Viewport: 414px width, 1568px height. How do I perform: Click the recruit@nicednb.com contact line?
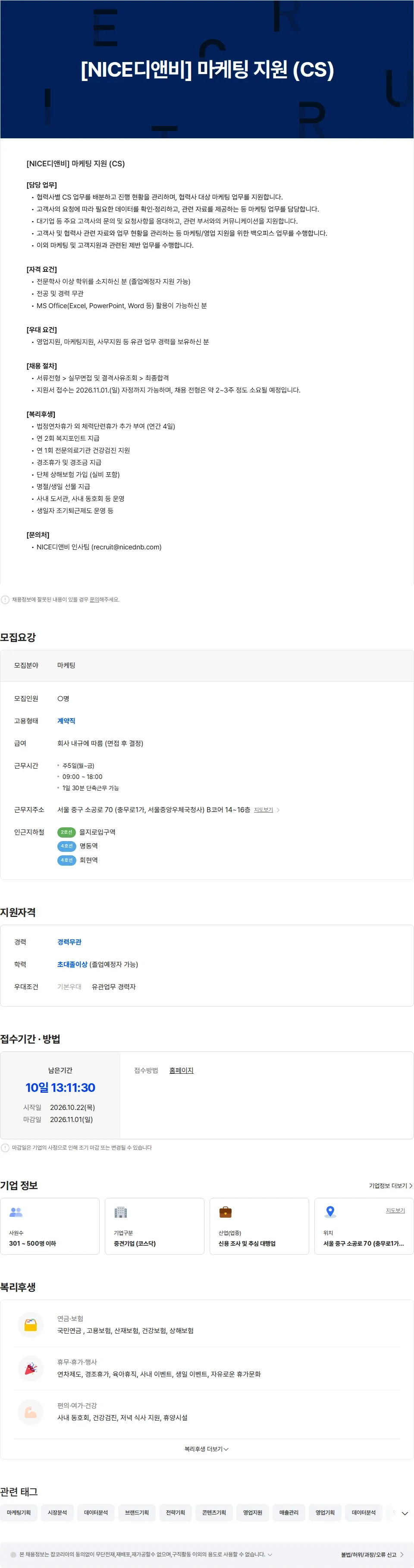[99, 547]
